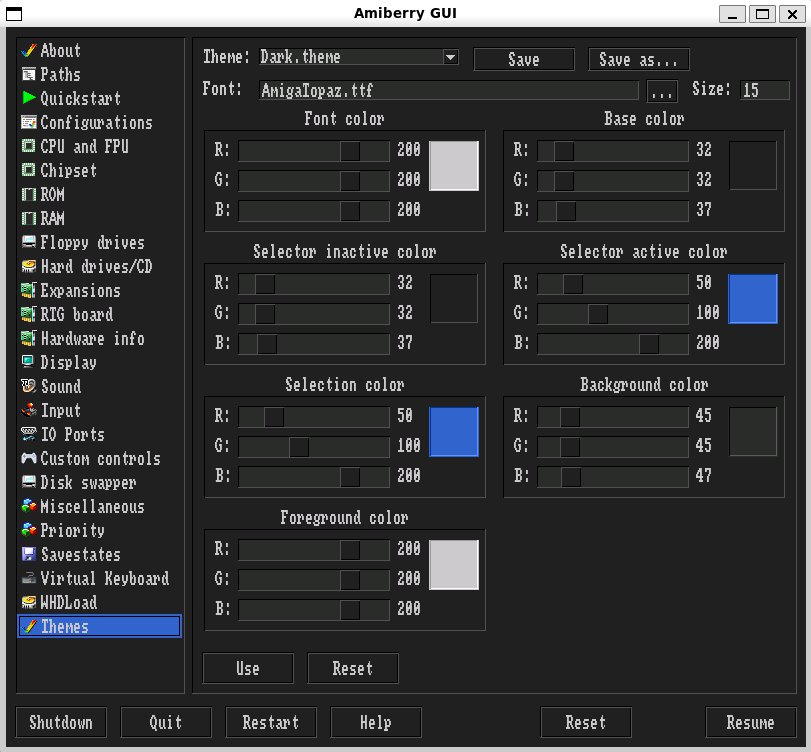Image resolution: width=811 pixels, height=752 pixels.
Task: Click the CPU and FPU chip icon
Action: point(29,146)
